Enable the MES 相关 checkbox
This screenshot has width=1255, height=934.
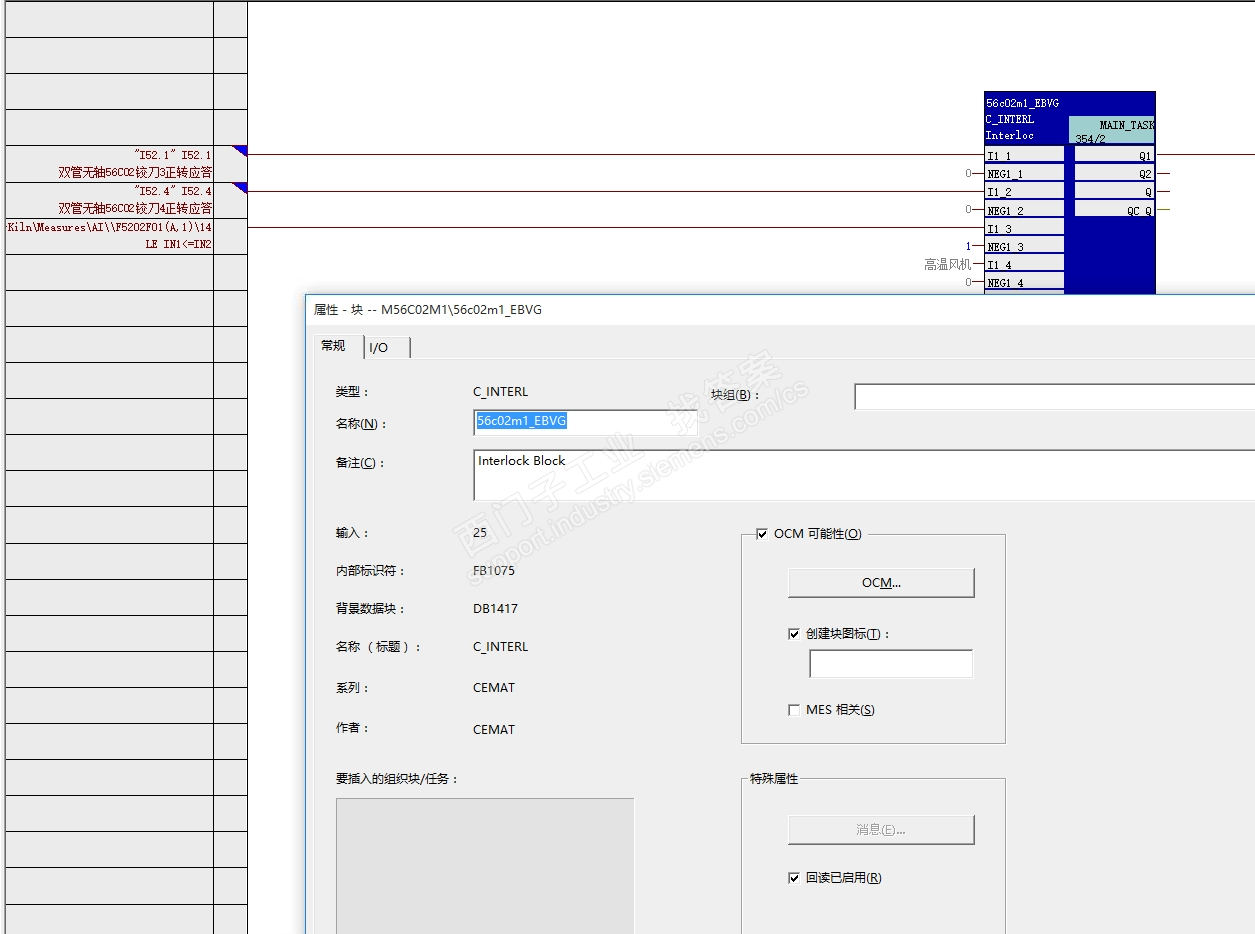794,710
